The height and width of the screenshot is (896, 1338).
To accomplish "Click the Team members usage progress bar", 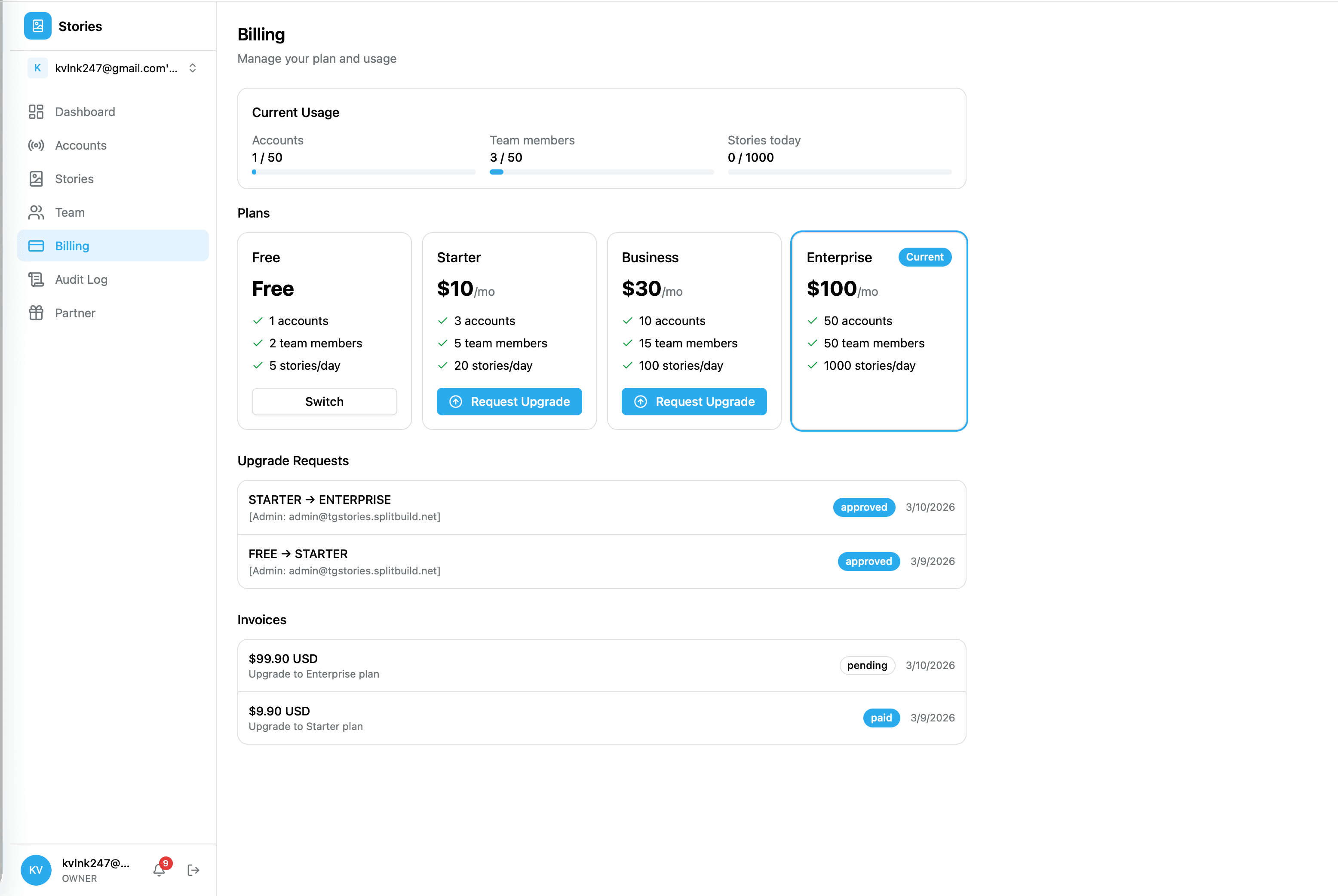I will [x=601, y=172].
